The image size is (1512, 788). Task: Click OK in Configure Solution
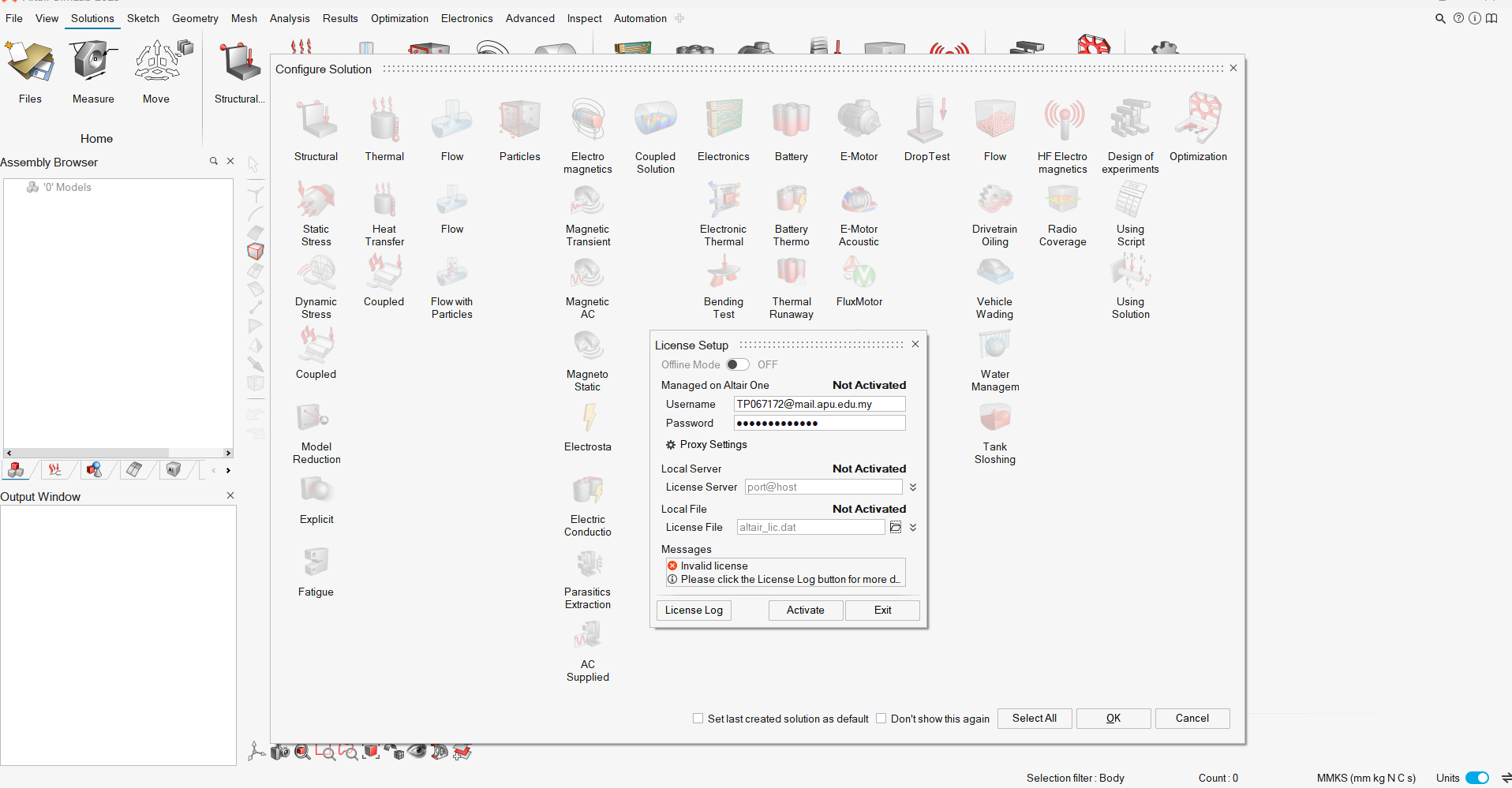coord(1113,719)
